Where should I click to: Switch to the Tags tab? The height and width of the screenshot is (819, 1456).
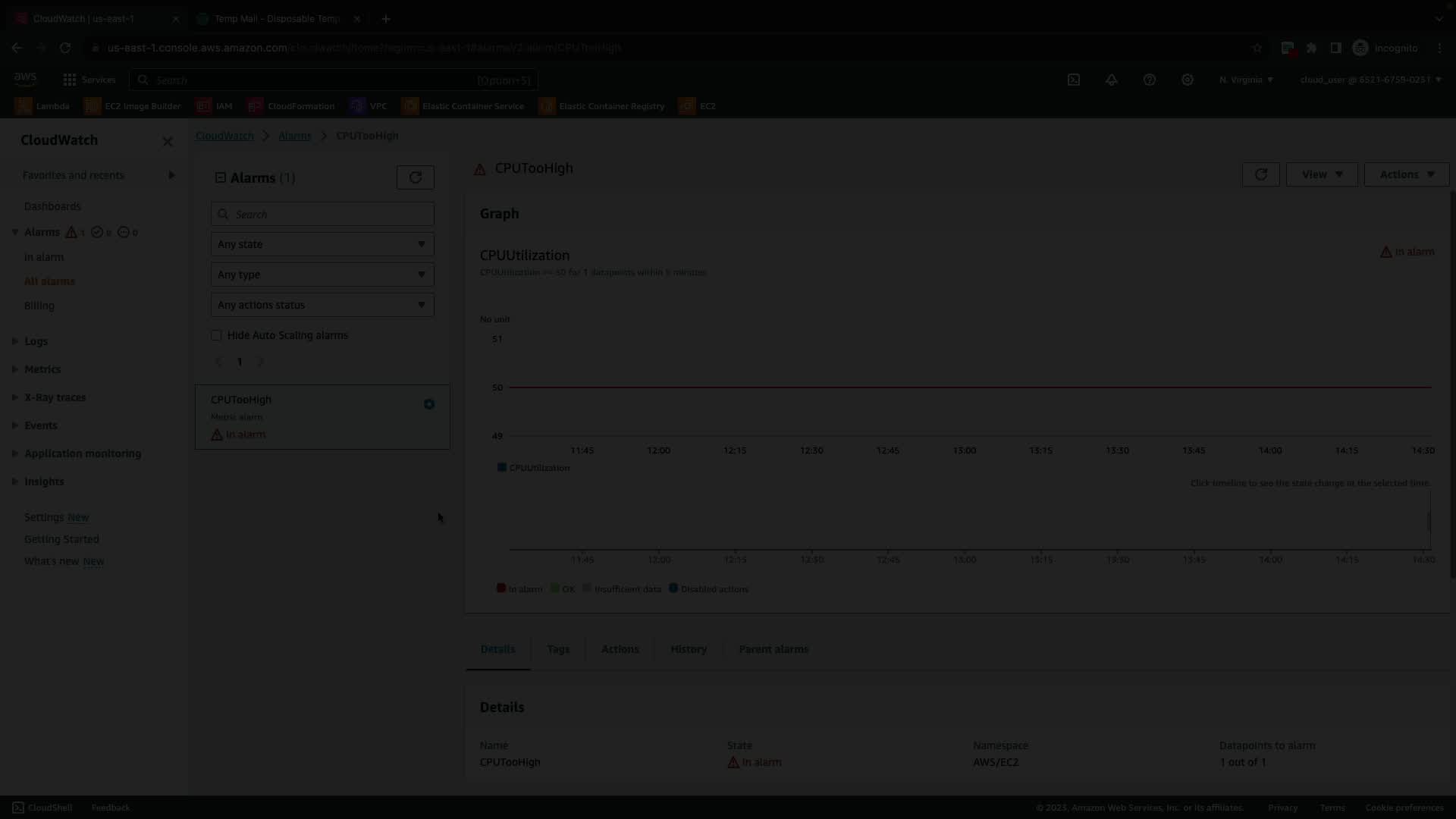point(558,649)
